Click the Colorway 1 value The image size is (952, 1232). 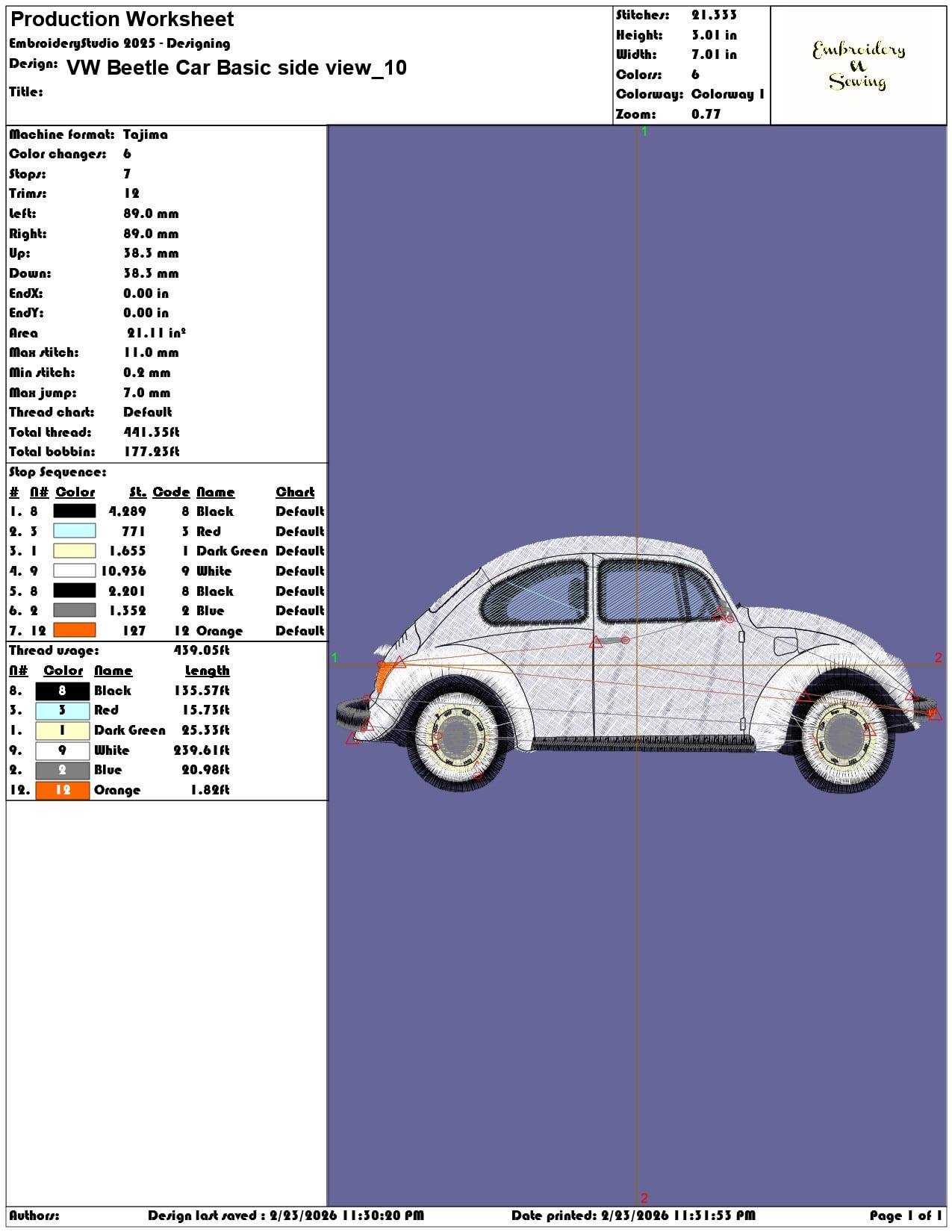click(x=728, y=94)
